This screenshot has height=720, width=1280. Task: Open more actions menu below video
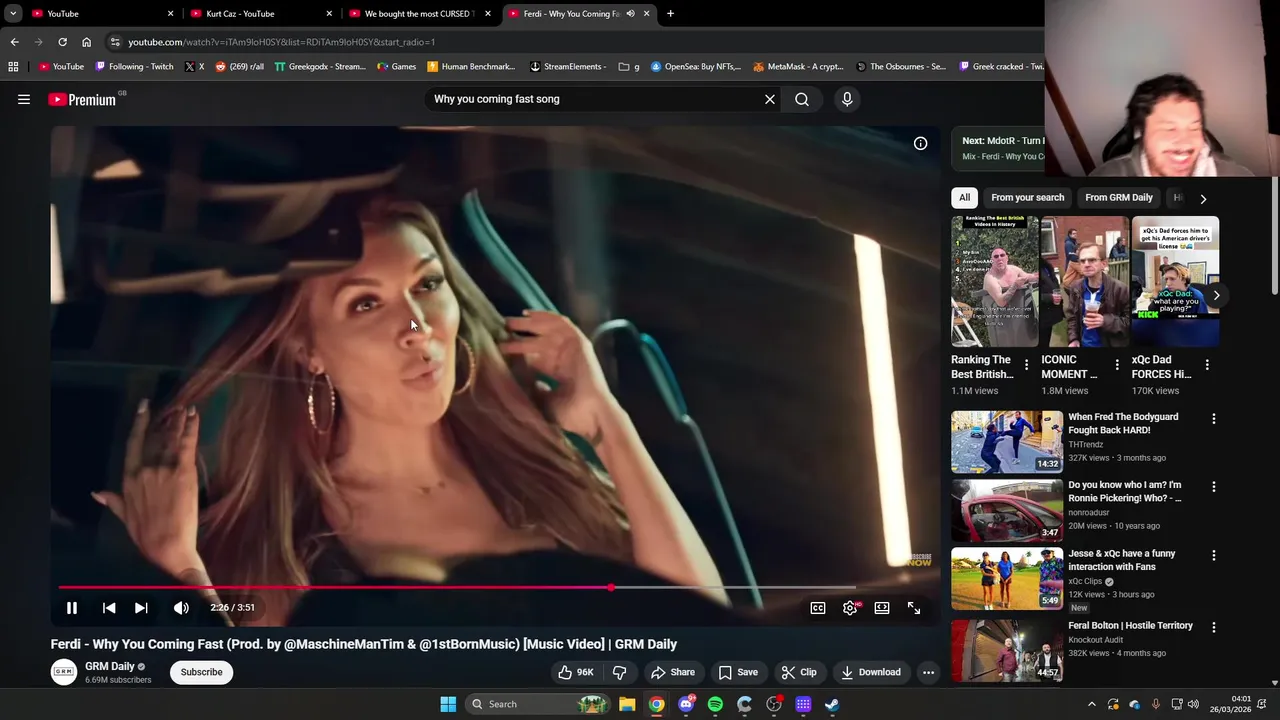coord(928,672)
